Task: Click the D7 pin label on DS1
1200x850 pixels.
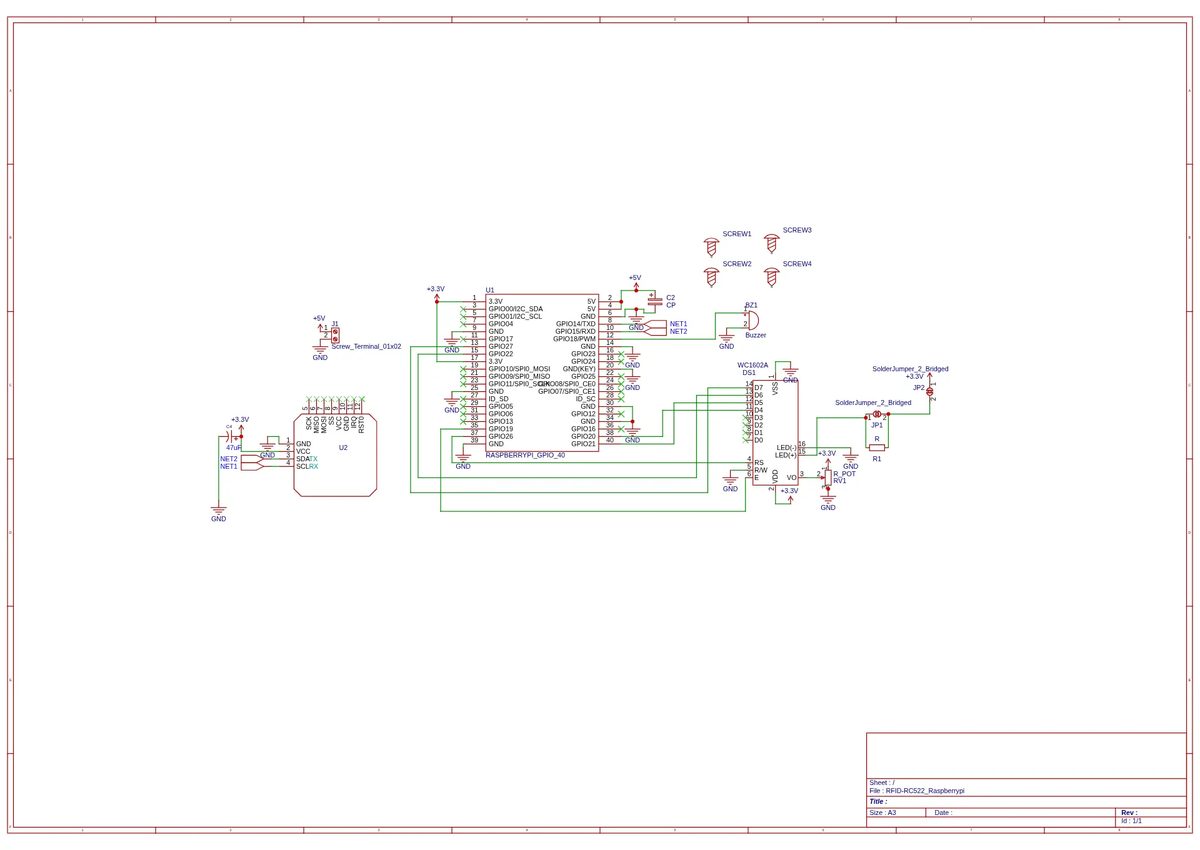Action: tap(759, 387)
